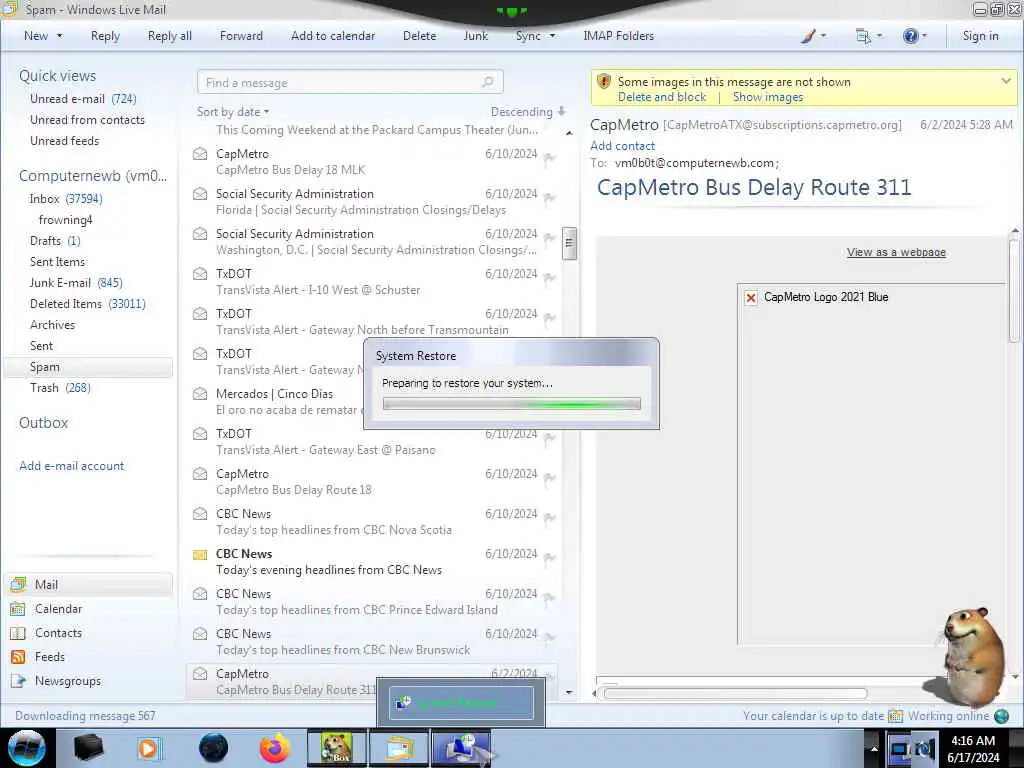
Task: Open CapMetro Bus Delay 18 MLK message
Action: (x=374, y=161)
